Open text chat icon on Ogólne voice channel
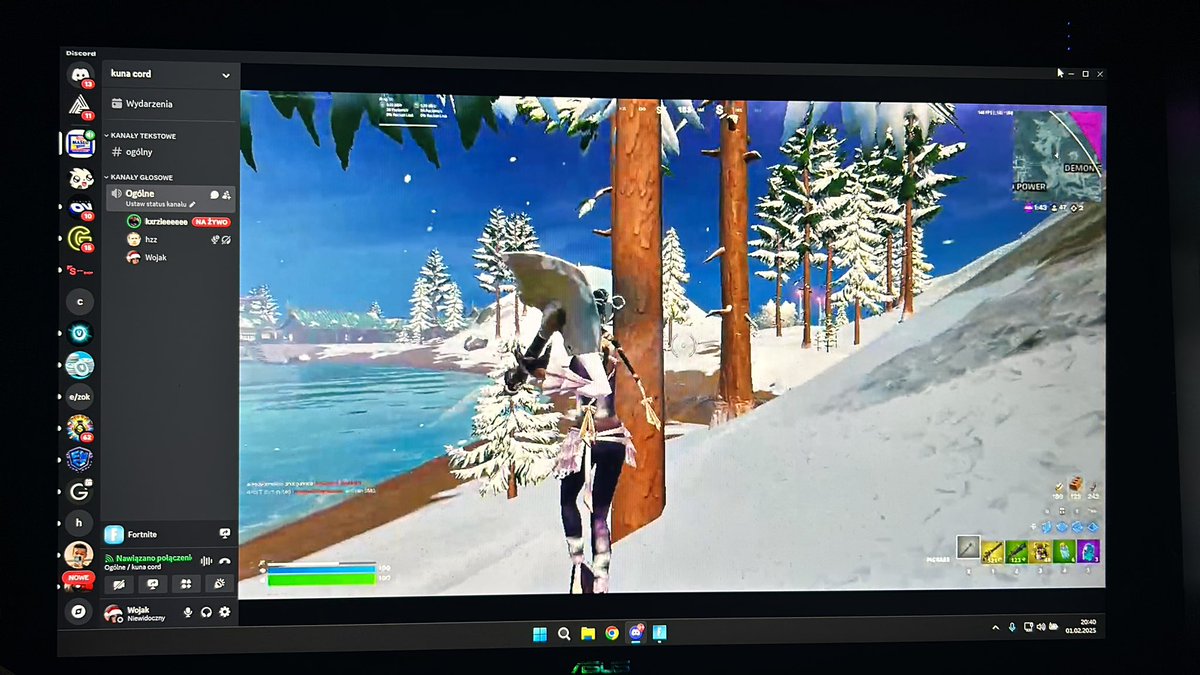This screenshot has height=675, width=1200. [214, 194]
